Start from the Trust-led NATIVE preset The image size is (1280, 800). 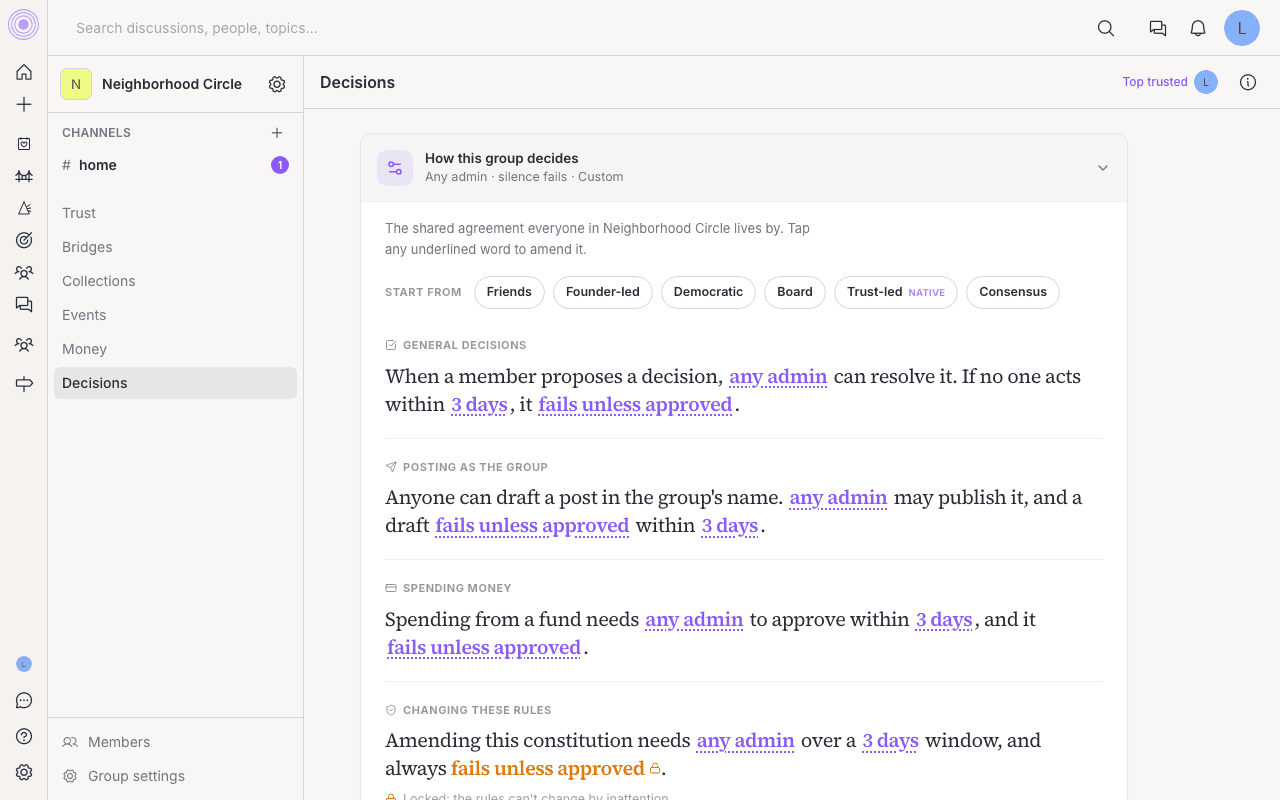click(x=896, y=292)
